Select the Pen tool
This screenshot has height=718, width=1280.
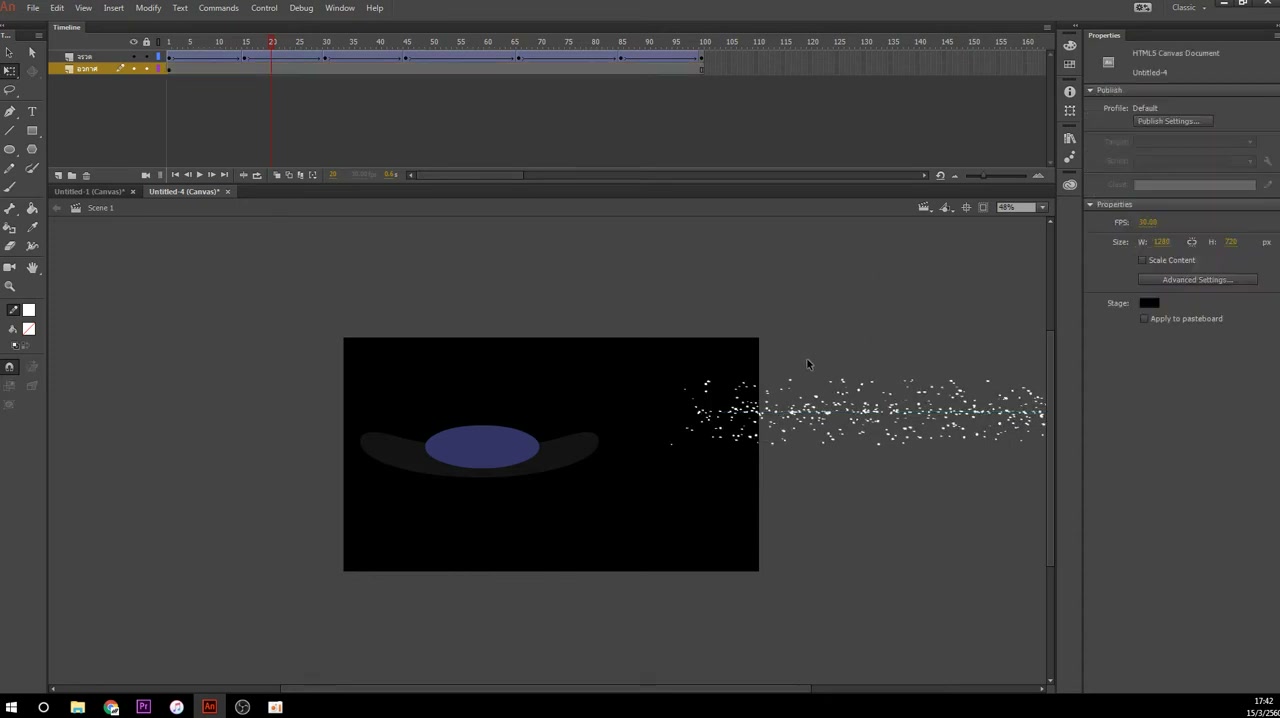(10, 112)
